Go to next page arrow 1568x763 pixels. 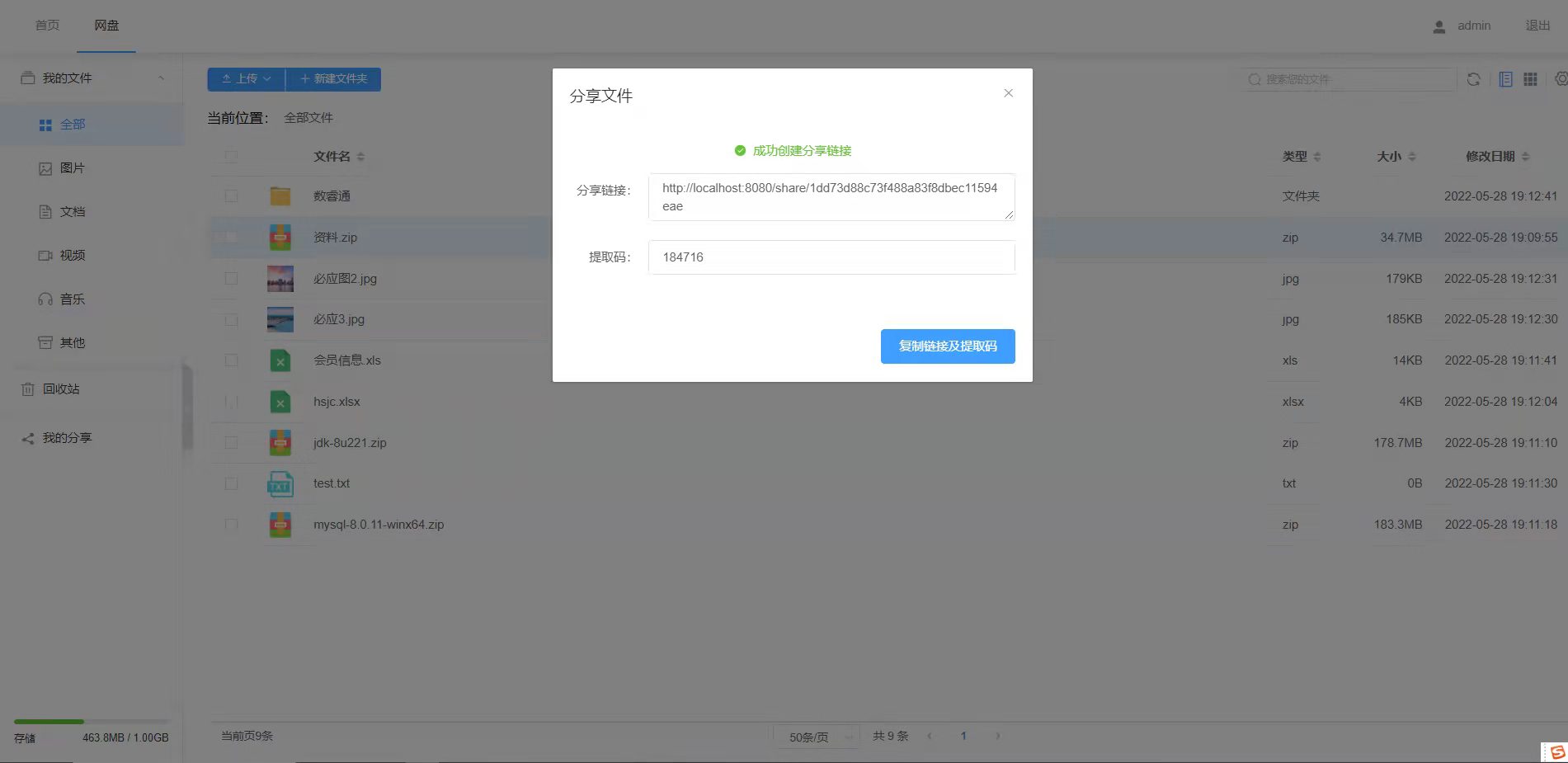pyautogui.click(x=997, y=736)
